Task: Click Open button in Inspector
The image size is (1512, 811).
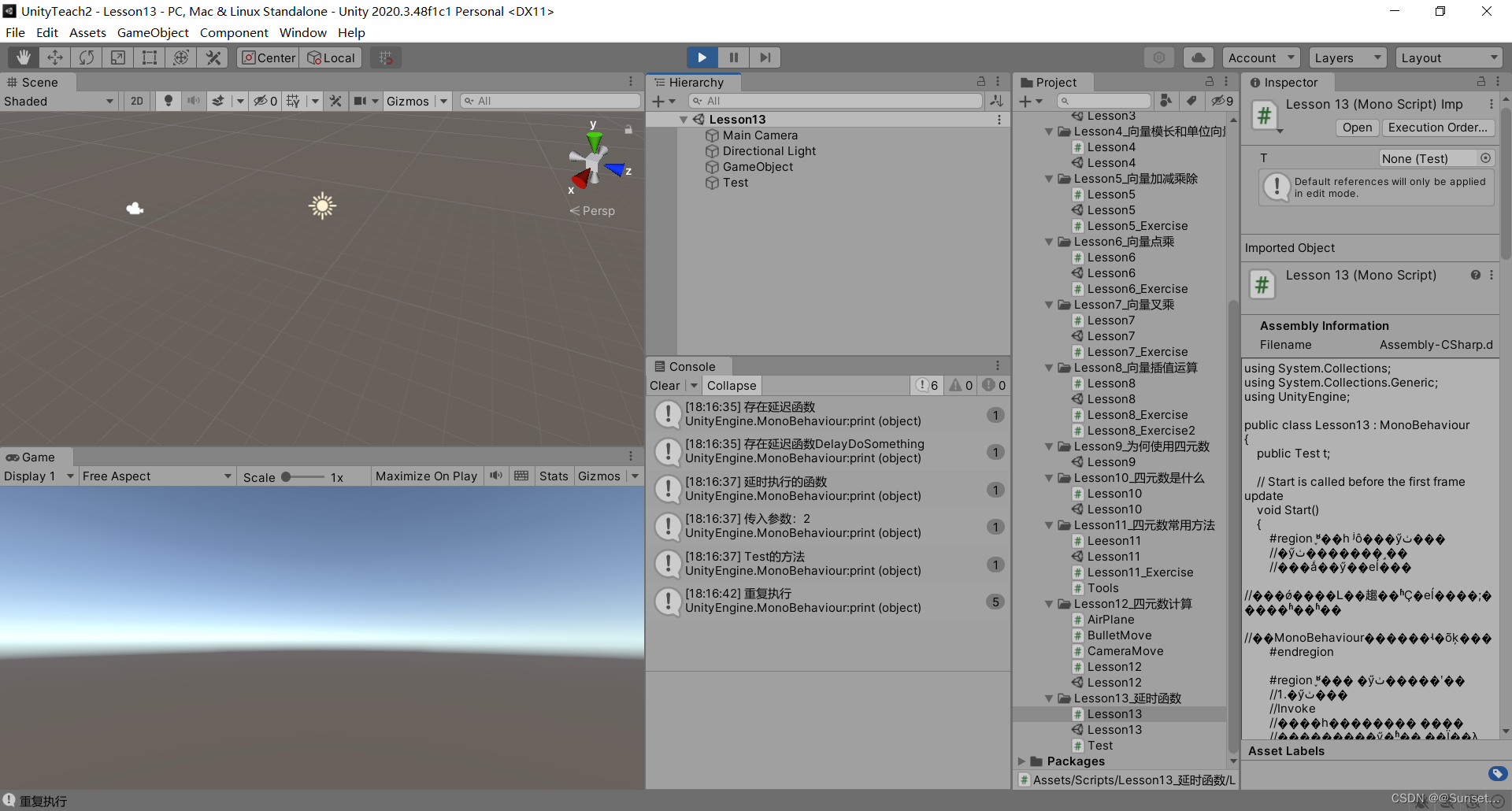Action: click(1357, 128)
